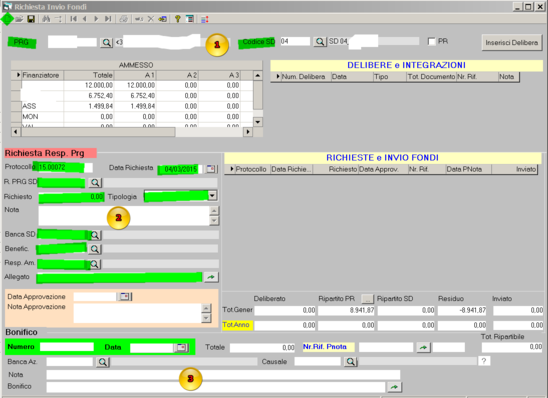
Task: Click into the Nota text area under Richiesto
Action: click(124, 216)
